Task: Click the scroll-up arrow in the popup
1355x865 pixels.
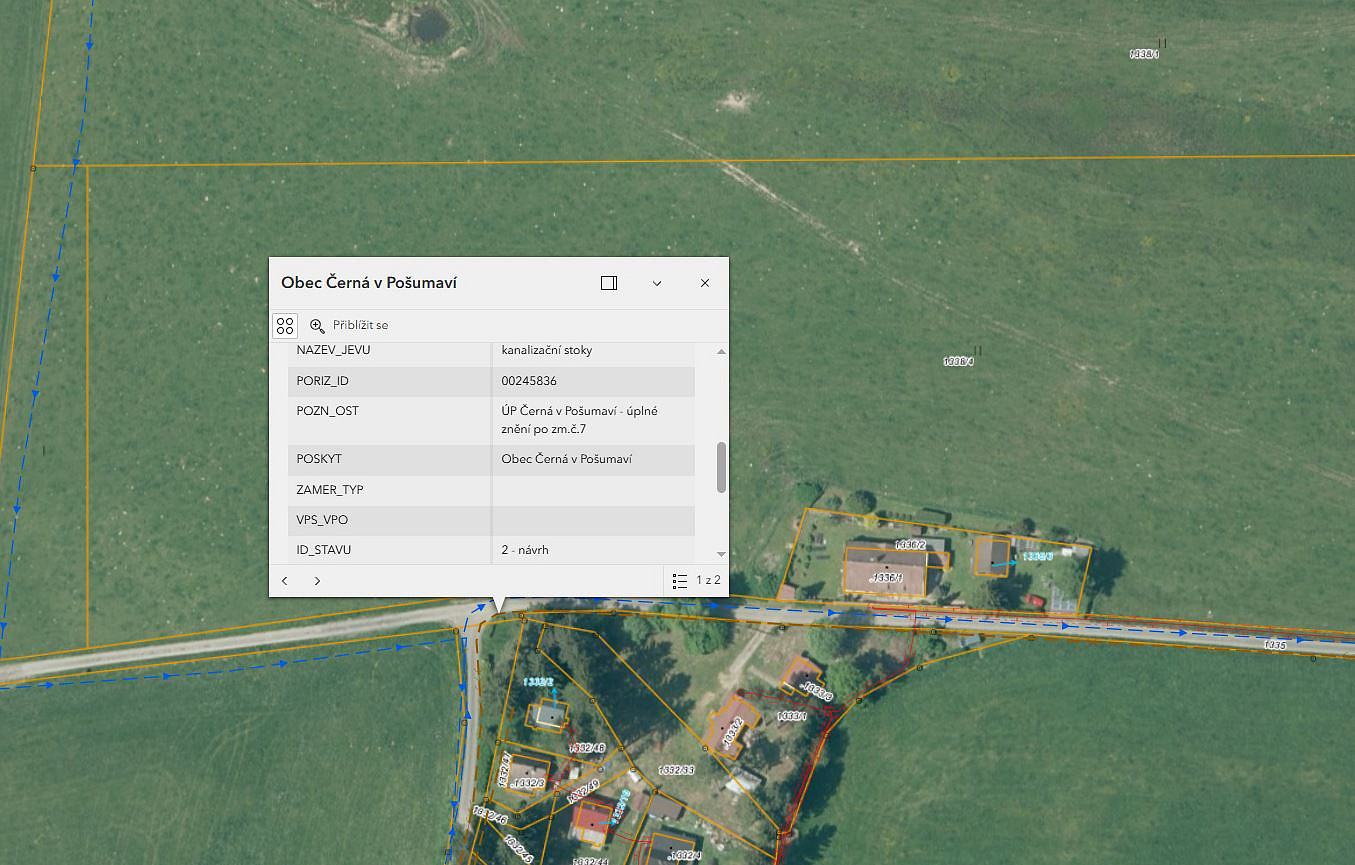Action: click(722, 351)
